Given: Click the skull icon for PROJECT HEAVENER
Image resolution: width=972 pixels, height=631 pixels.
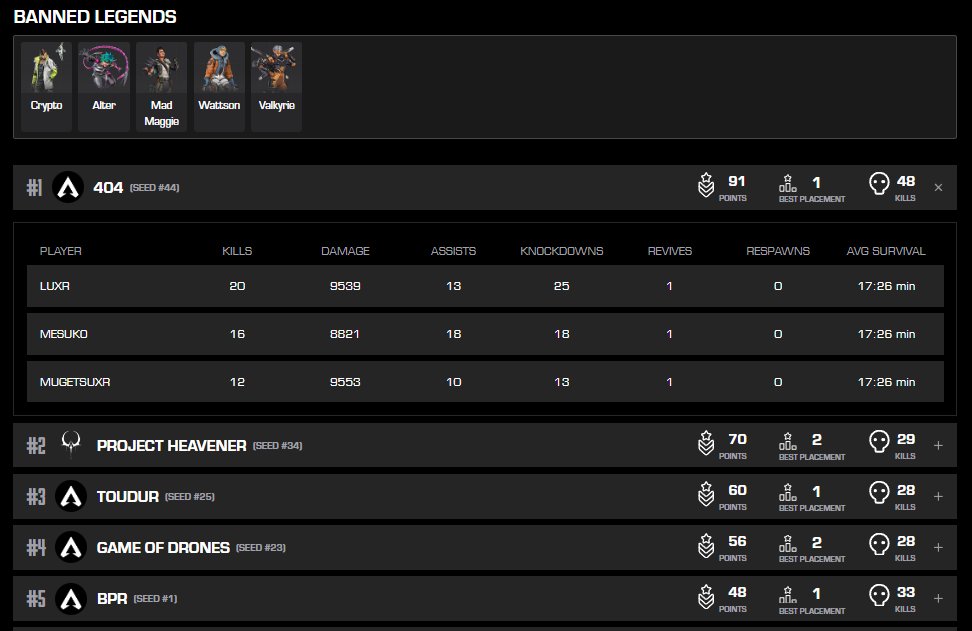Looking at the screenshot, I should pos(879,441).
